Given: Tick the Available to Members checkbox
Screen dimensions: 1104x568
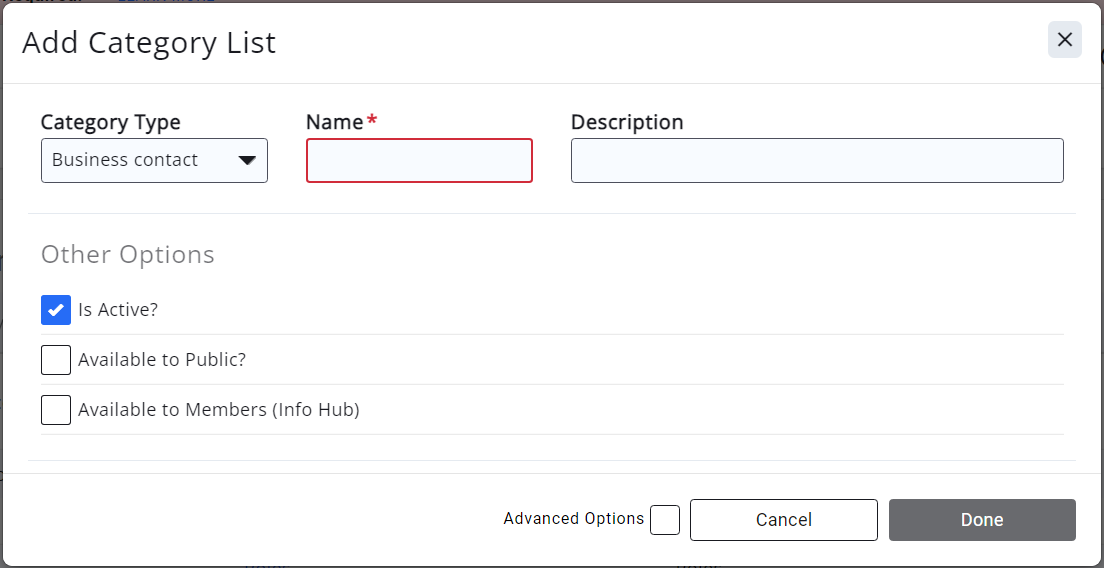Looking at the screenshot, I should tap(56, 410).
